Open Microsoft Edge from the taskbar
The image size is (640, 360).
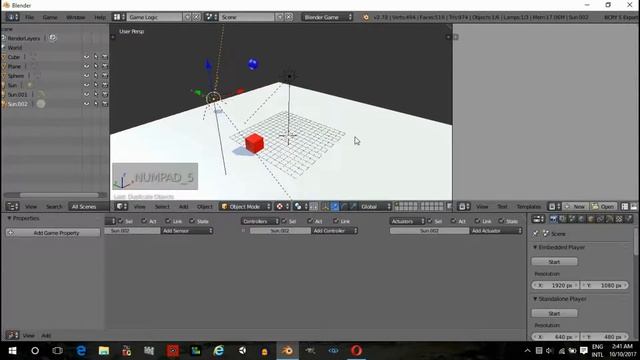(81, 351)
